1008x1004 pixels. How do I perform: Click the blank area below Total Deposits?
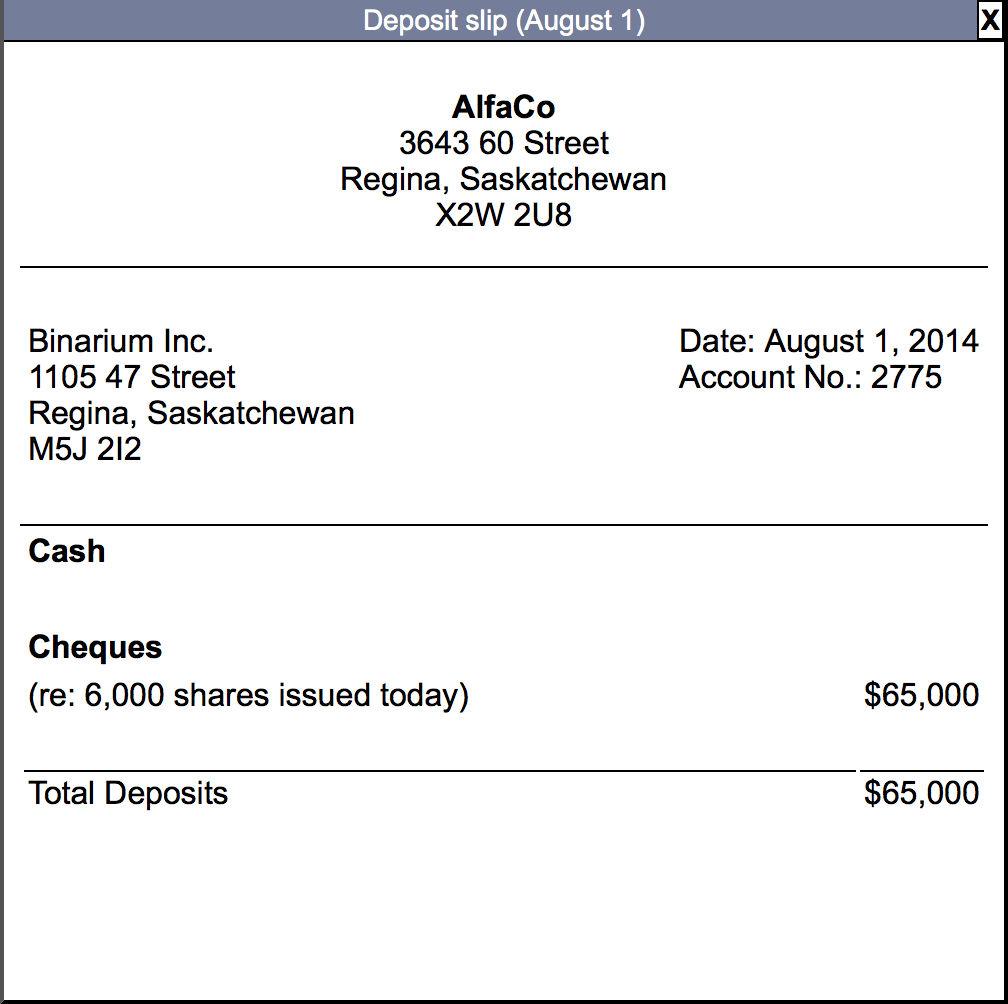(504, 900)
